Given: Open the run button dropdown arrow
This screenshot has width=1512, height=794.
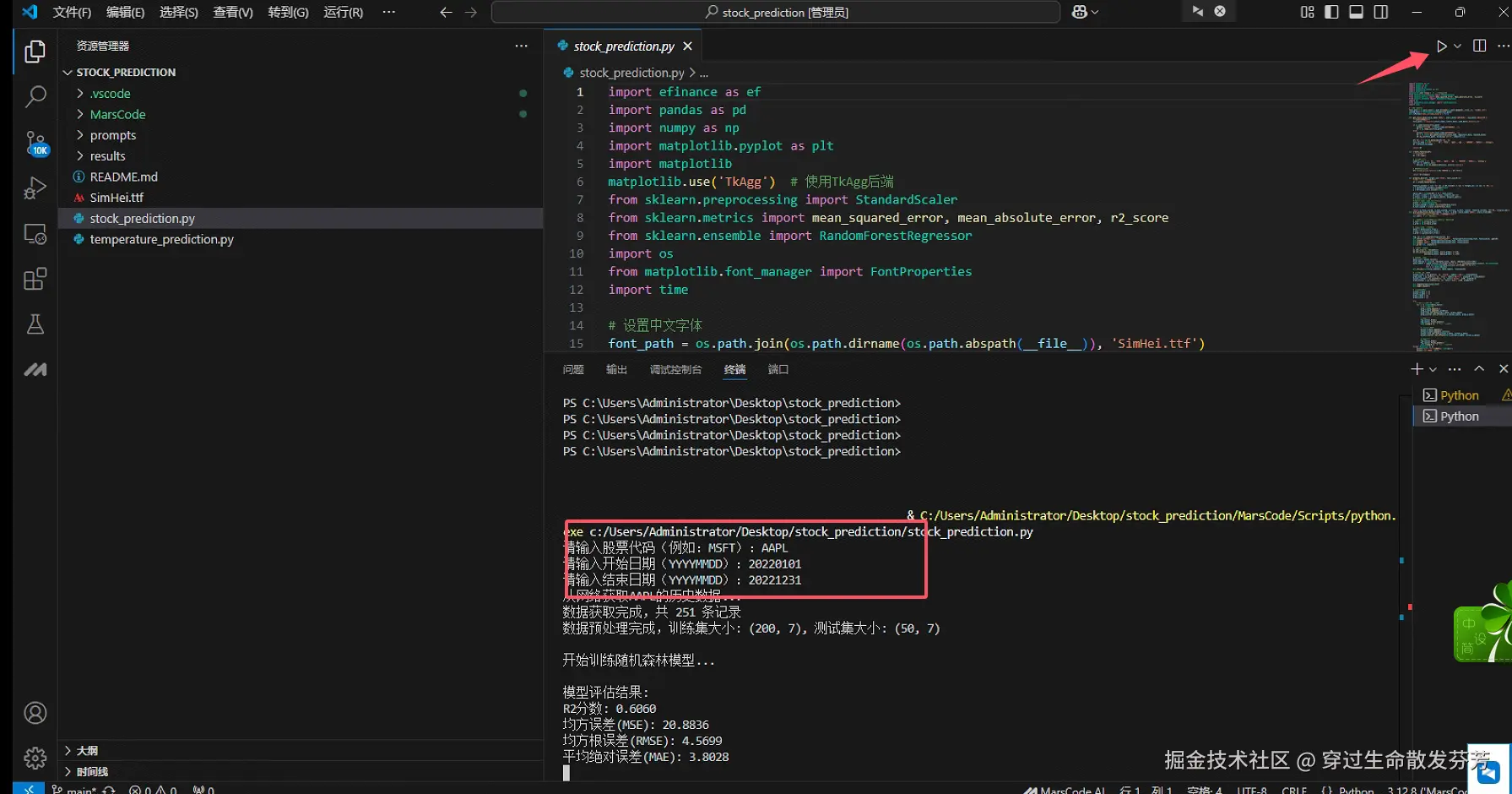Looking at the screenshot, I should tap(1457, 46).
